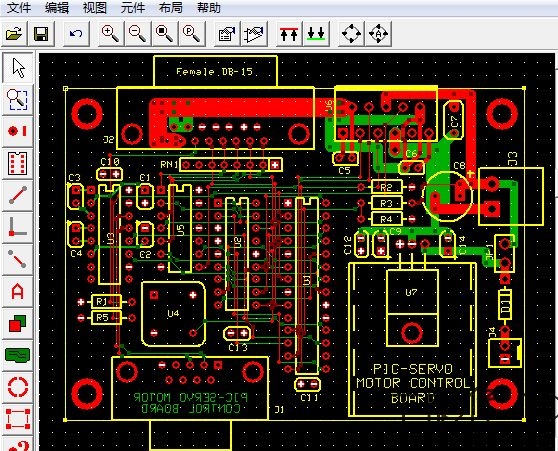Choose the rectangle drawing tool

[x=18, y=419]
